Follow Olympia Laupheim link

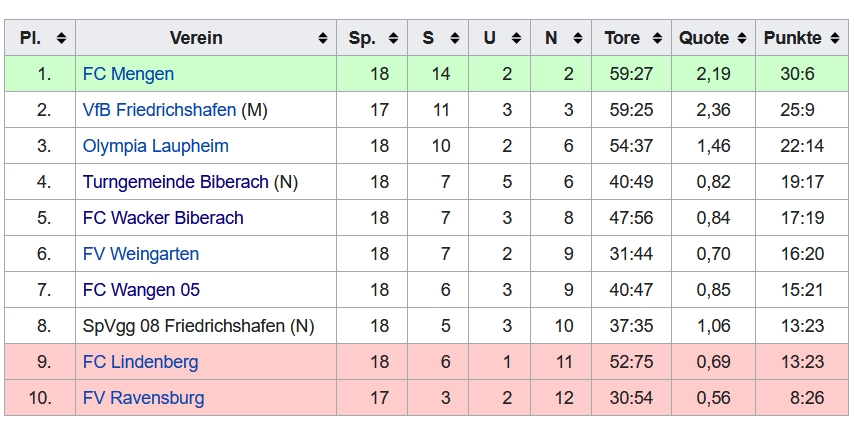tap(156, 146)
